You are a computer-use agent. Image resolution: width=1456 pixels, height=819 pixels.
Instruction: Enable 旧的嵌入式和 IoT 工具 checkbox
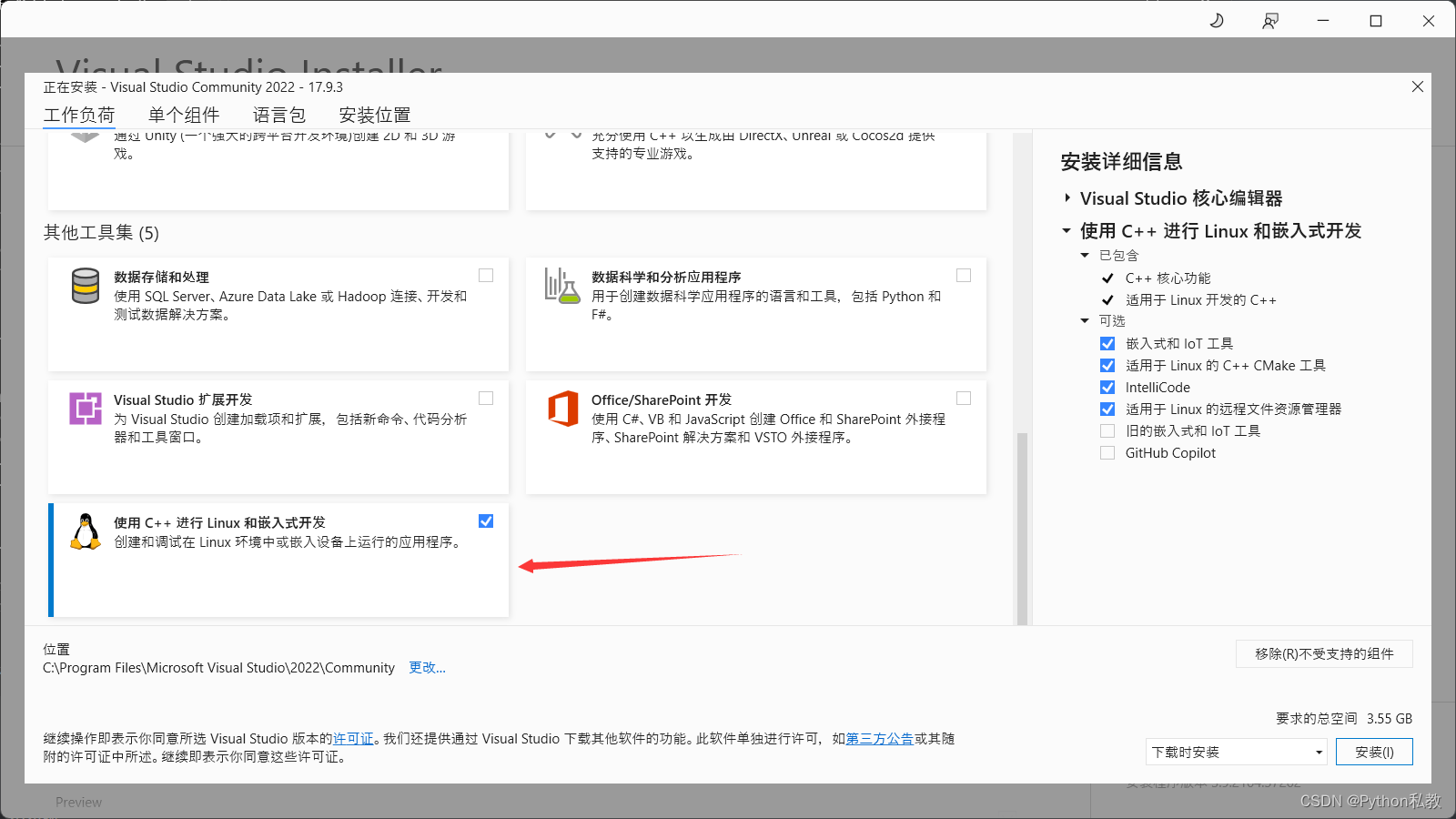pyautogui.click(x=1107, y=430)
